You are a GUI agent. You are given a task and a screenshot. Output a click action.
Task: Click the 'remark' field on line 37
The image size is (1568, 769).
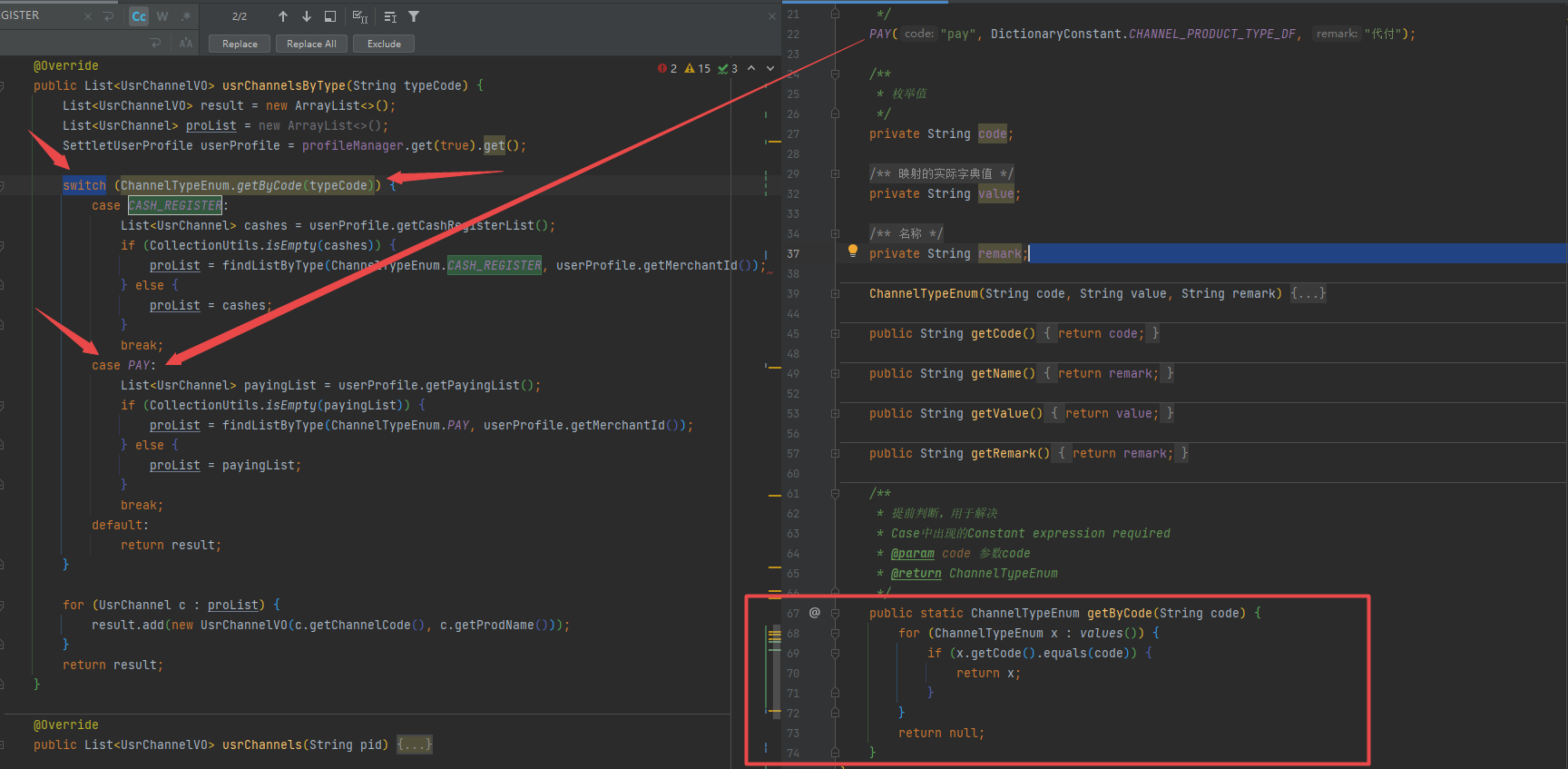tap(1000, 253)
